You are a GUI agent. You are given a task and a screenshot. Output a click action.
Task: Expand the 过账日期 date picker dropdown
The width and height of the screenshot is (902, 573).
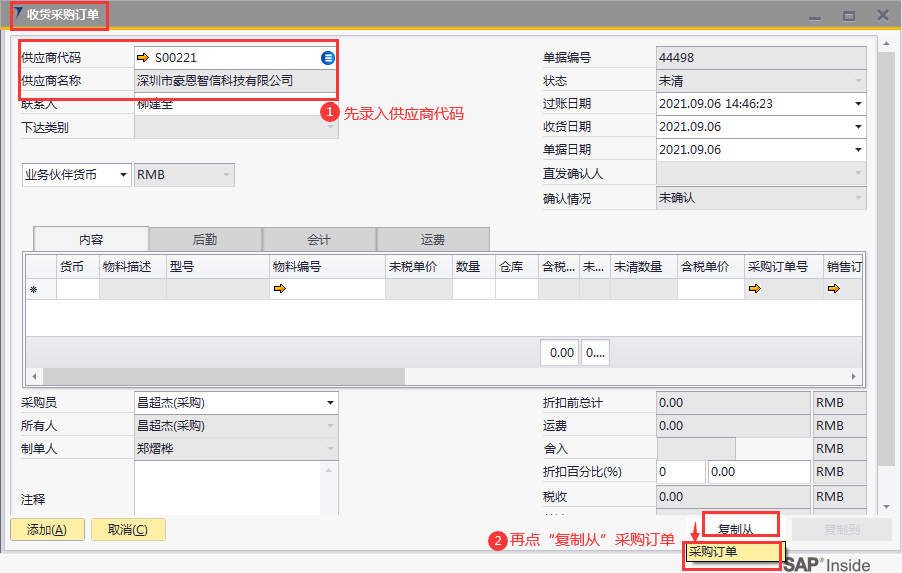pyautogui.click(x=858, y=104)
